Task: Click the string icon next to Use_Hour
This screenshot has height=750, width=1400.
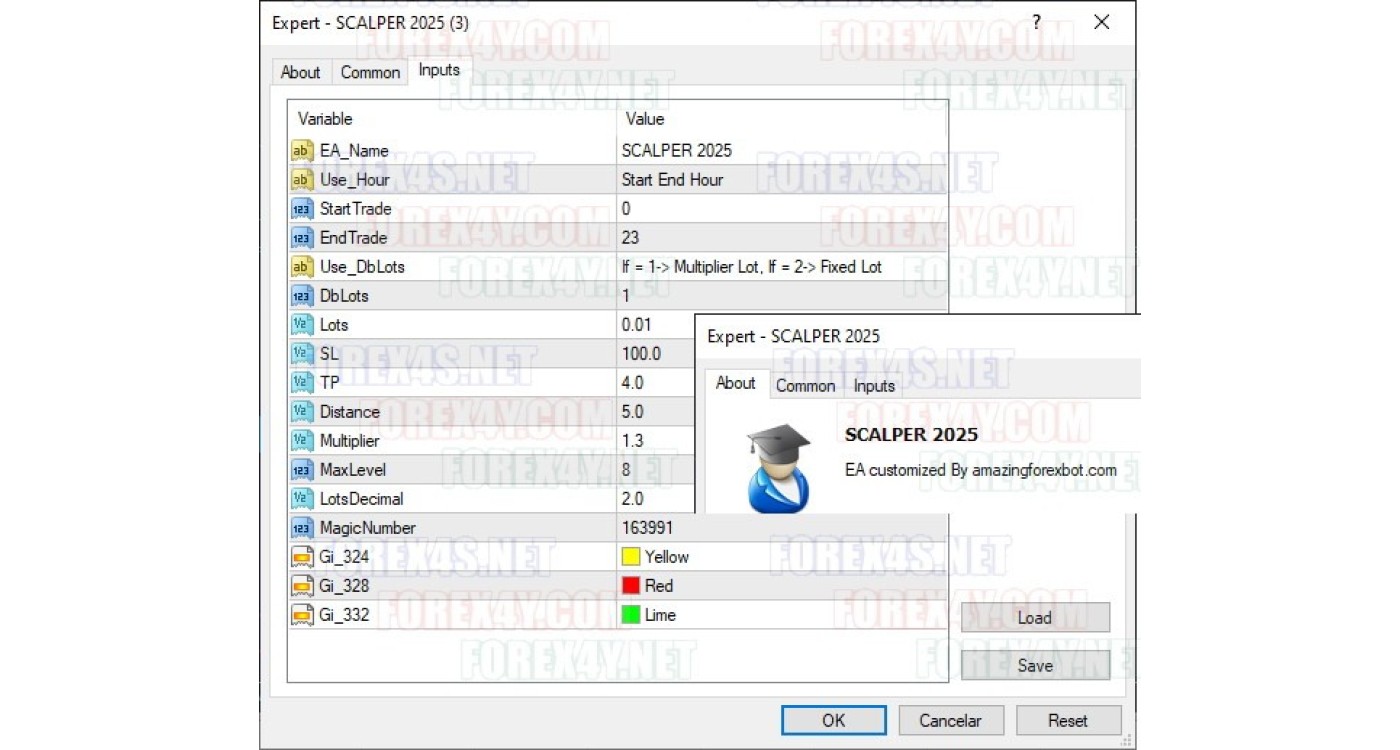Action: 301,180
